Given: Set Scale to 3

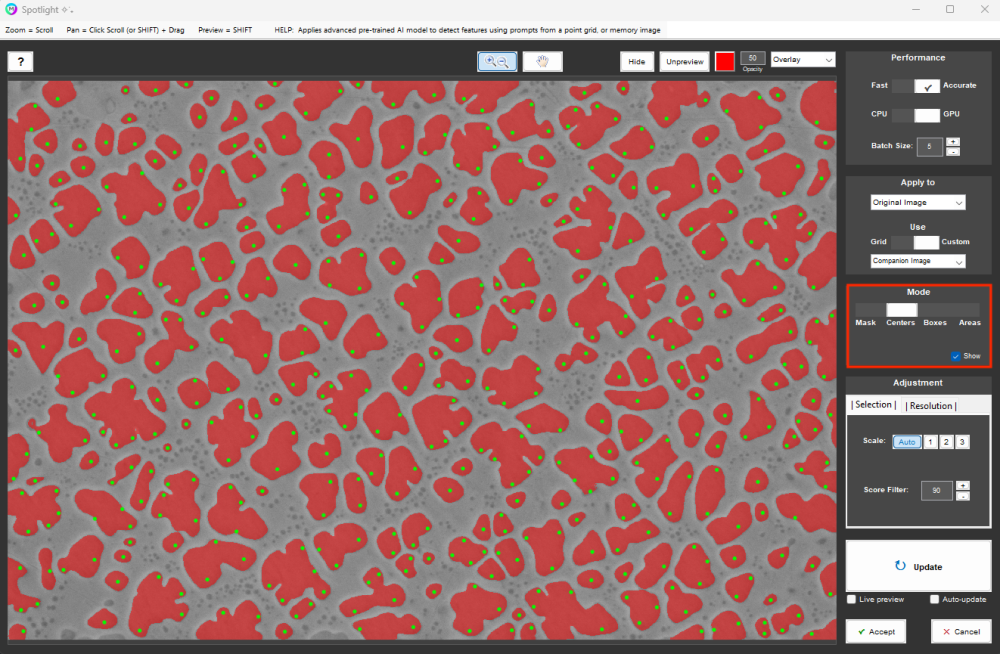Looking at the screenshot, I should coord(962,442).
